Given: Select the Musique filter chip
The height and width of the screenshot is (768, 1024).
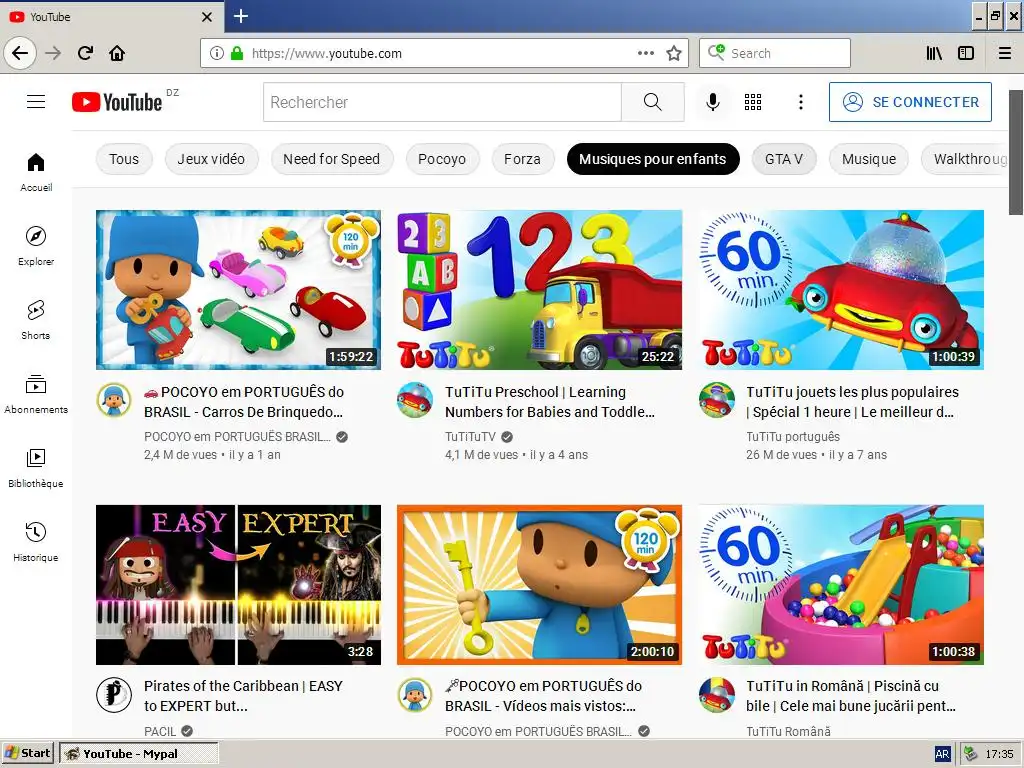Looking at the screenshot, I should [869, 159].
